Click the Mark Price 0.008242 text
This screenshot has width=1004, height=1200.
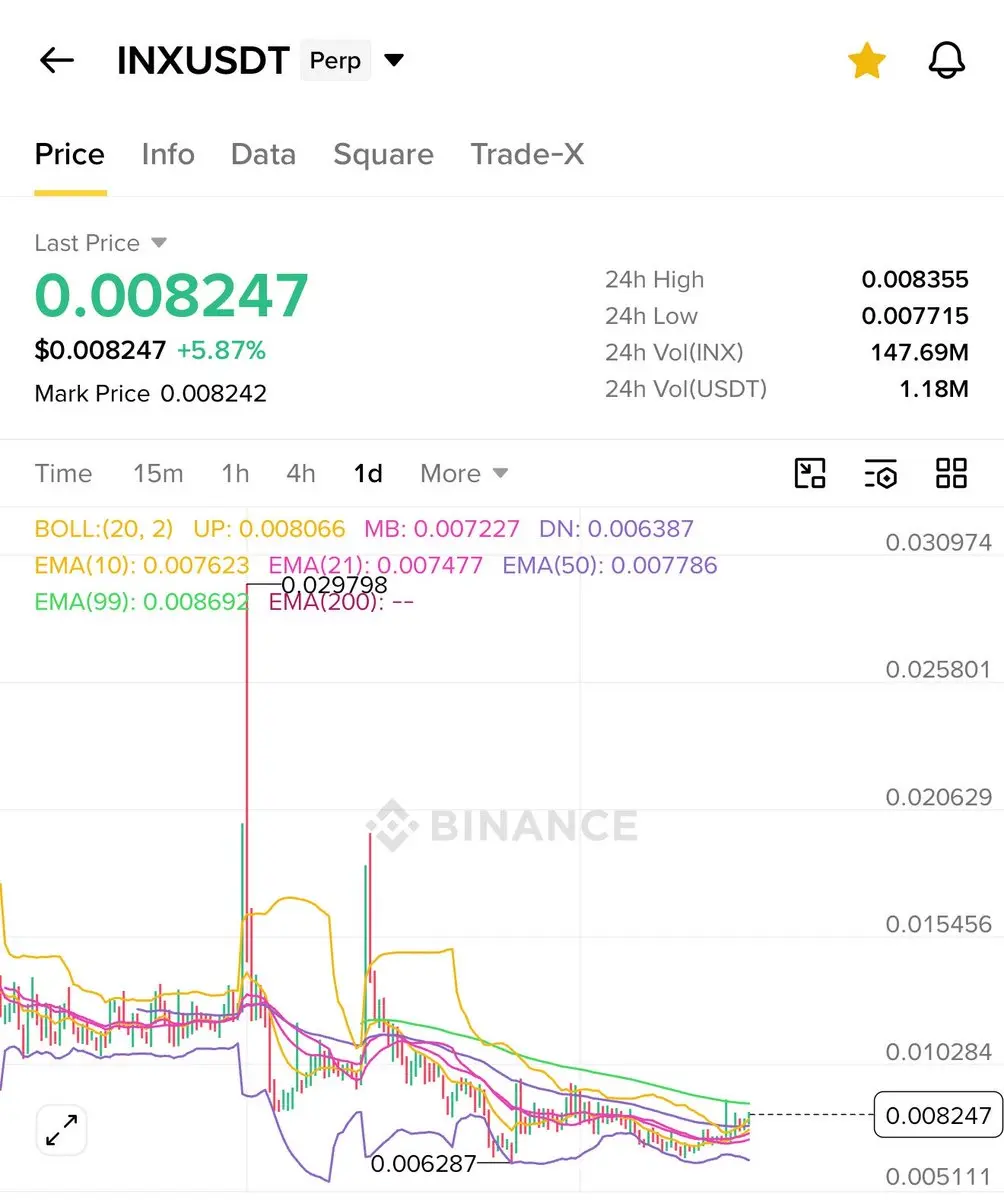coord(151,393)
